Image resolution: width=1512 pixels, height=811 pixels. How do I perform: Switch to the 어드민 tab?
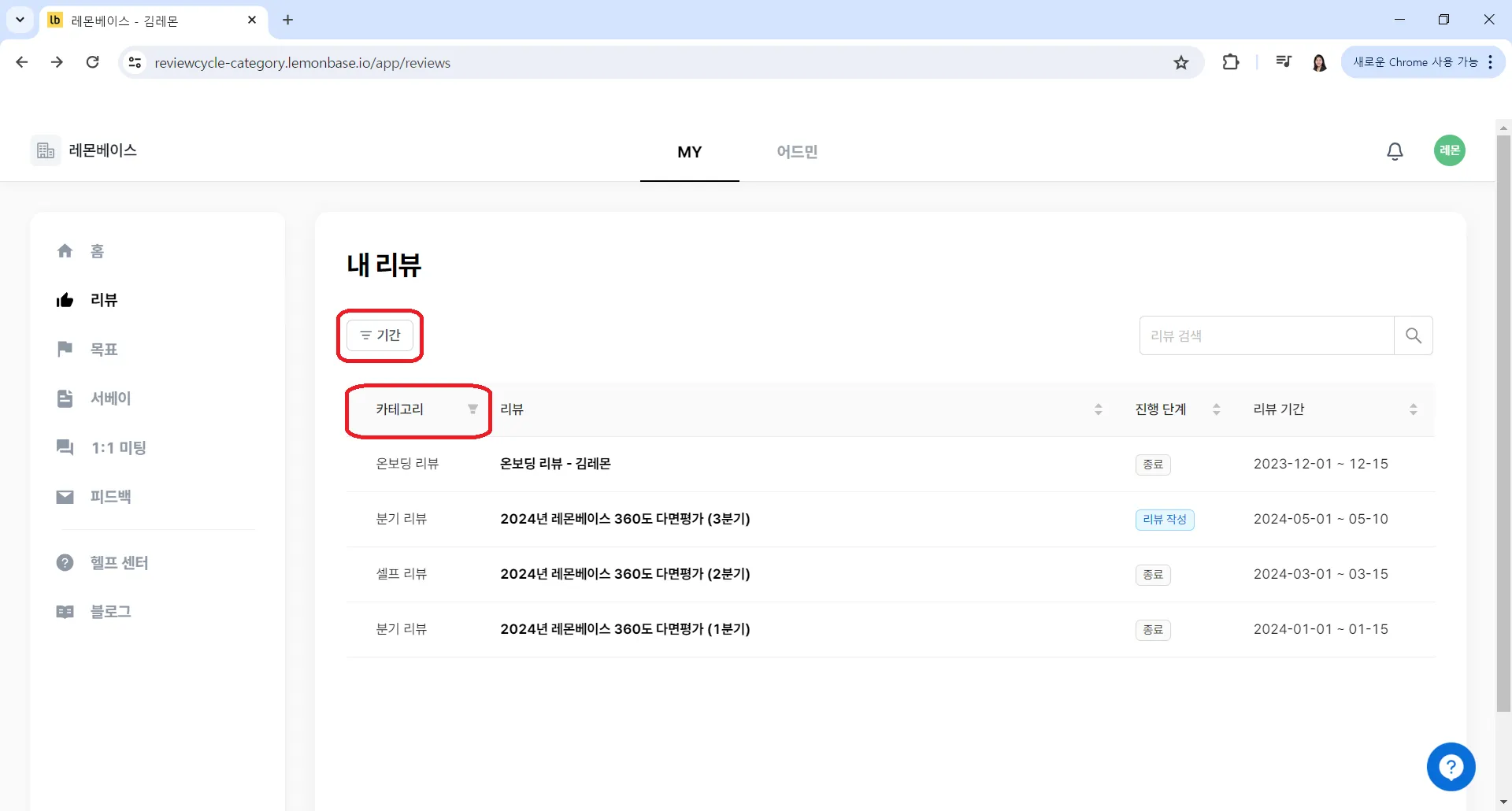797,152
